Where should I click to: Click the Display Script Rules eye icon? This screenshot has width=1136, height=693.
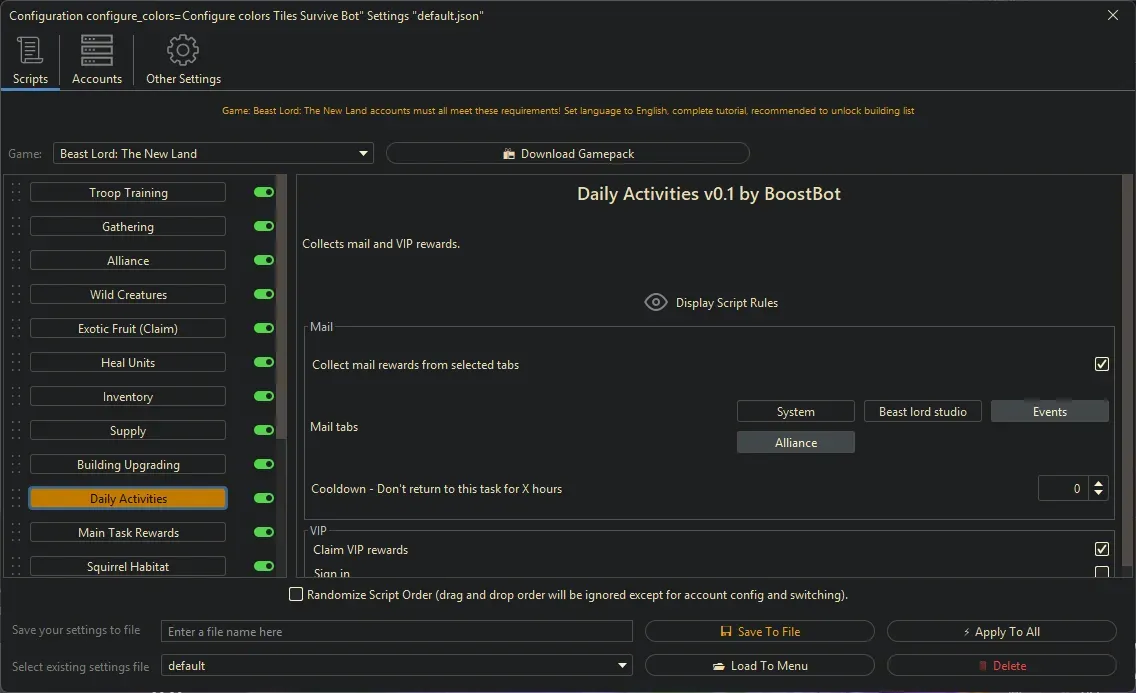click(656, 301)
